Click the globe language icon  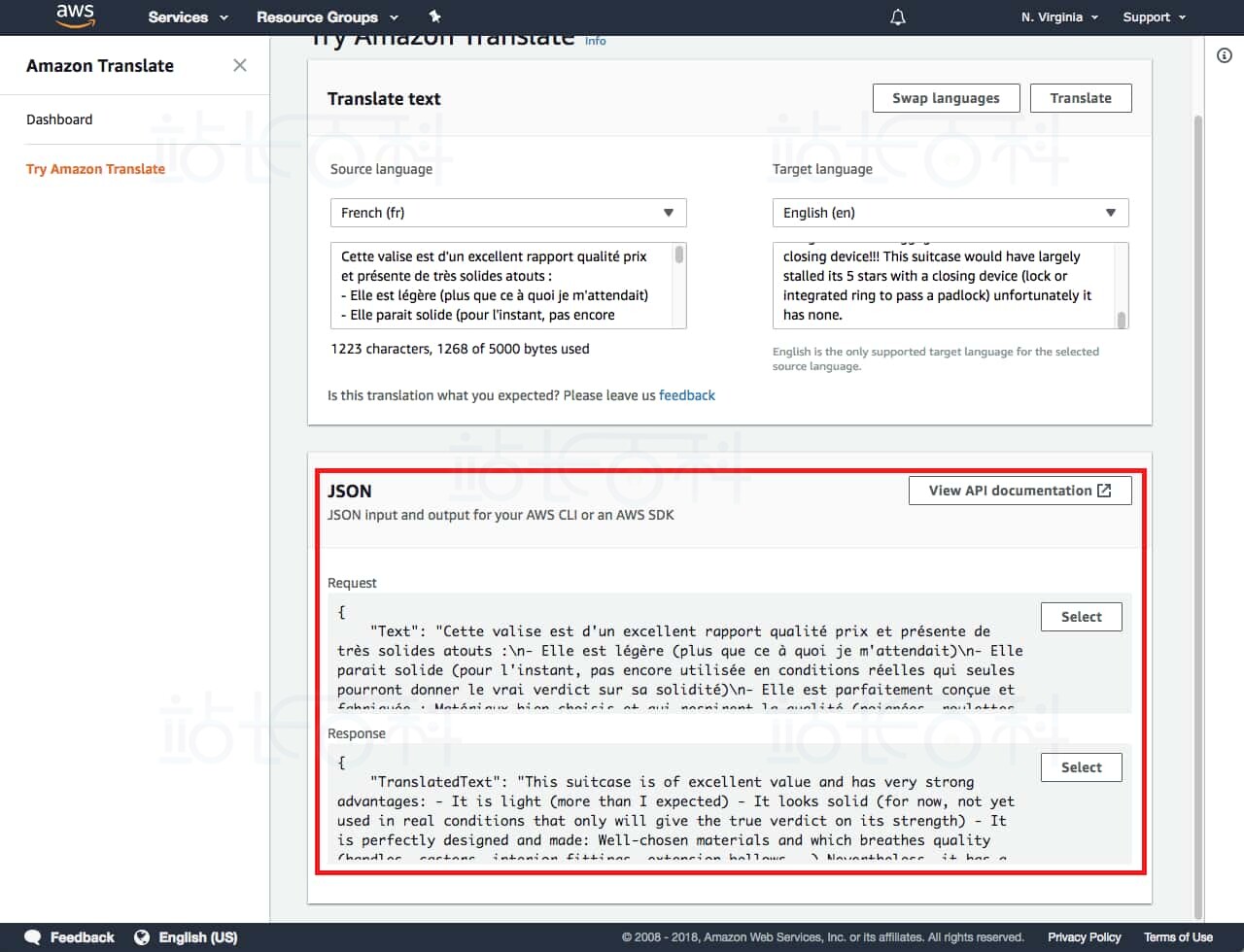(142, 937)
